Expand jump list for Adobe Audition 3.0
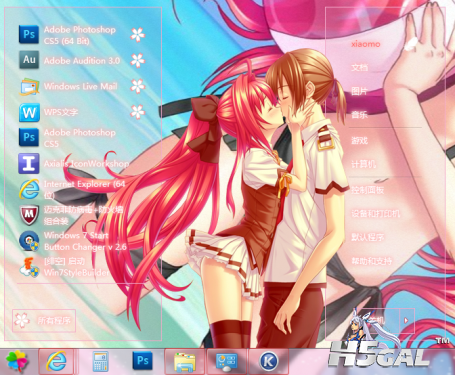Image resolution: width=455 pixels, height=375 pixels. point(138,60)
